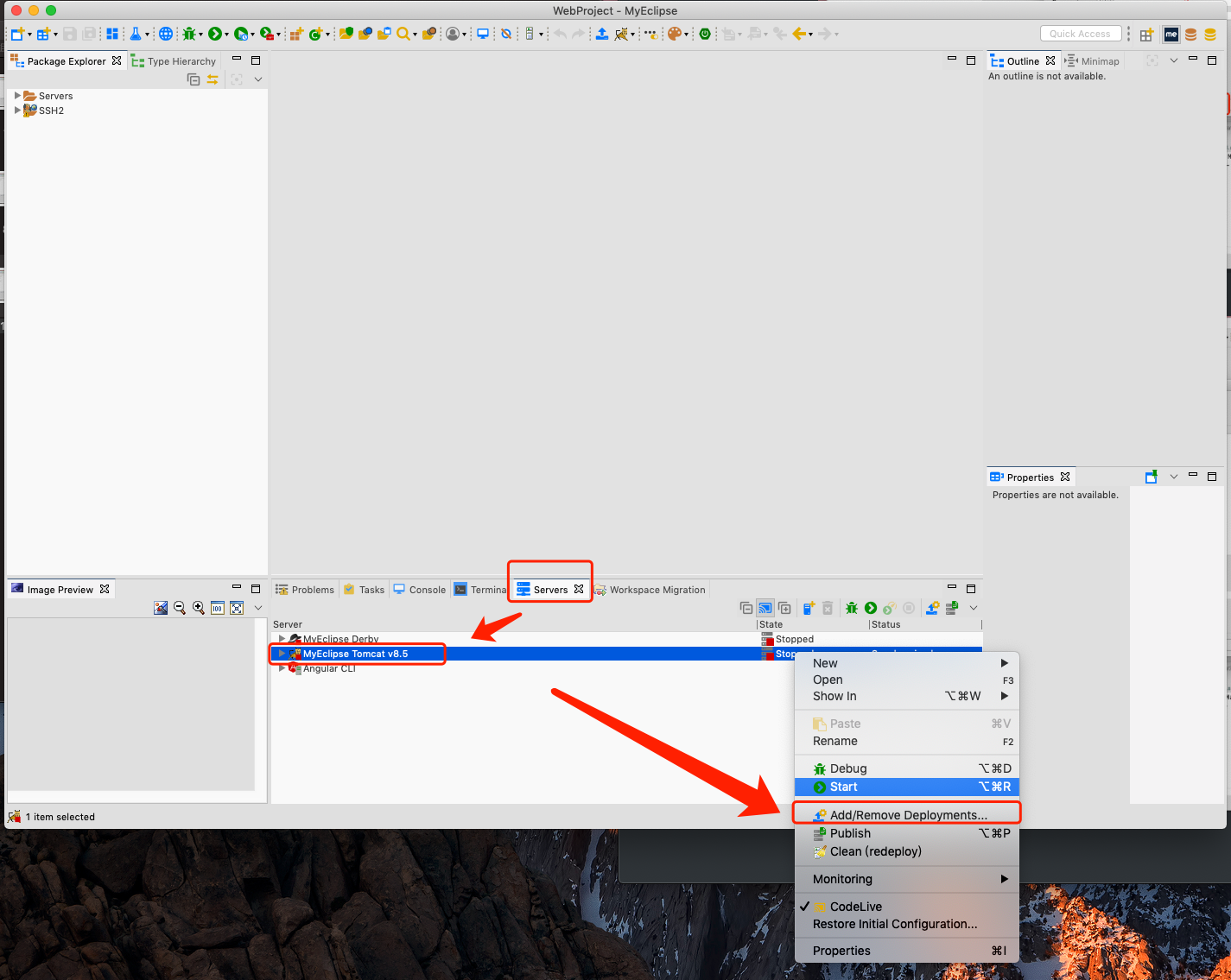The image size is (1231, 980).
Task: Switch to the Console tab
Action: [420, 590]
